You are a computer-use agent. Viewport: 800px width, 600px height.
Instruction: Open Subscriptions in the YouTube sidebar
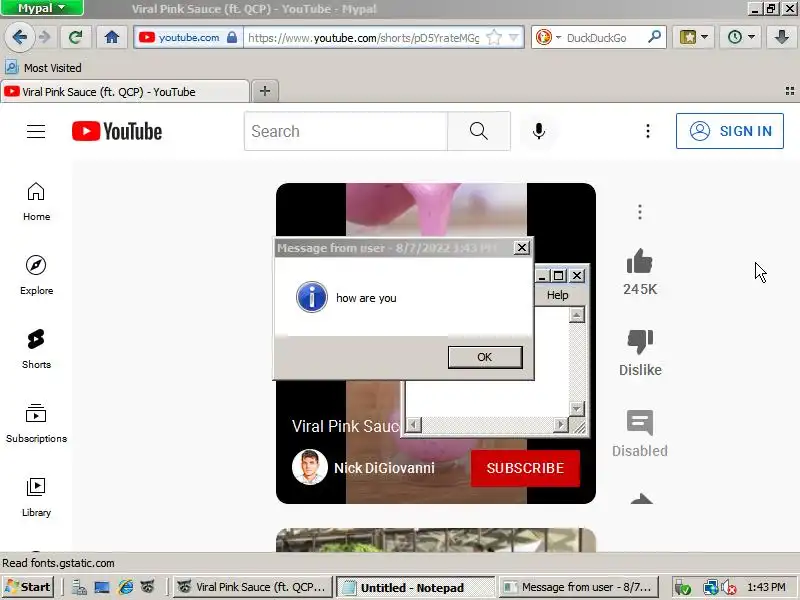click(x=36, y=423)
